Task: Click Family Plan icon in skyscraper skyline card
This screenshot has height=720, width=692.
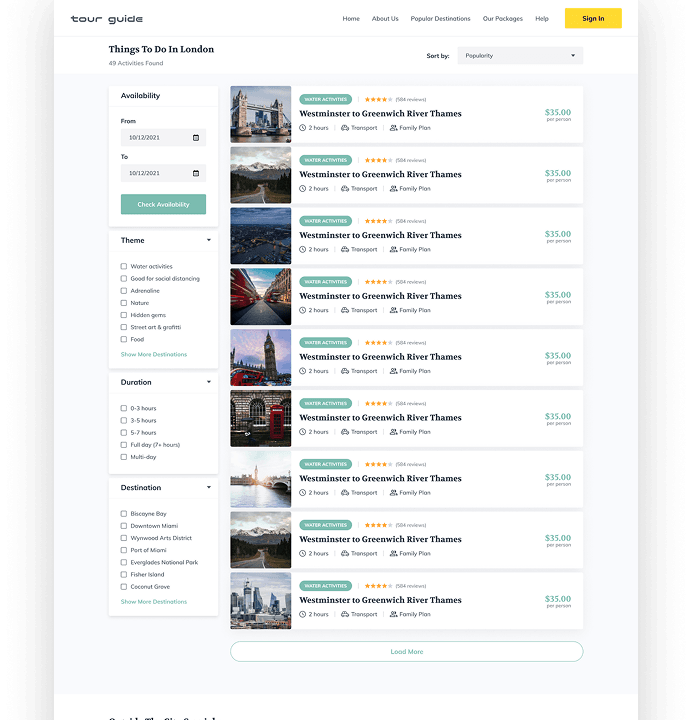Action: tap(394, 614)
